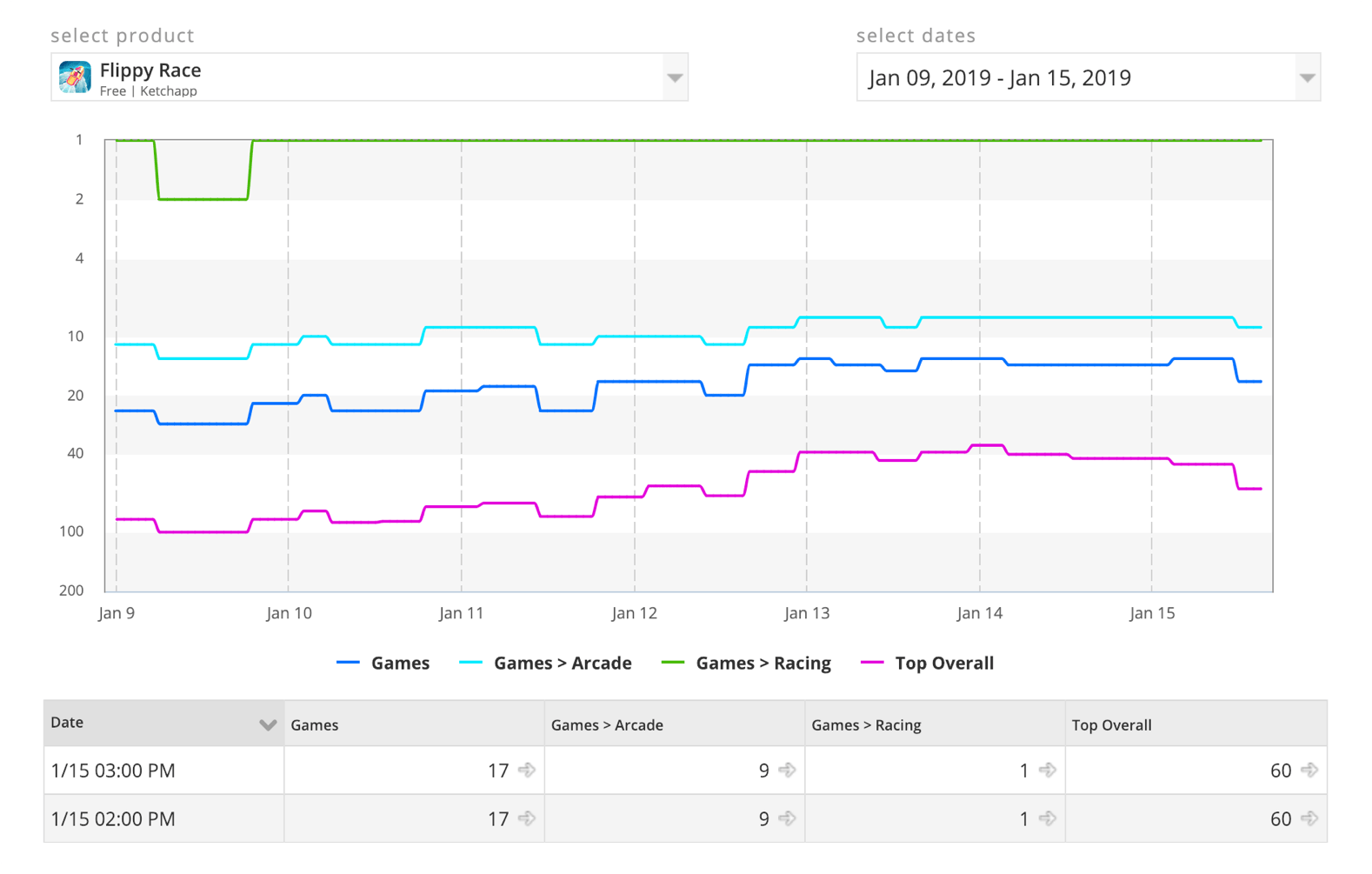Open the date range dropdown arrow
The width and height of the screenshot is (1372, 874).
click(x=1306, y=77)
